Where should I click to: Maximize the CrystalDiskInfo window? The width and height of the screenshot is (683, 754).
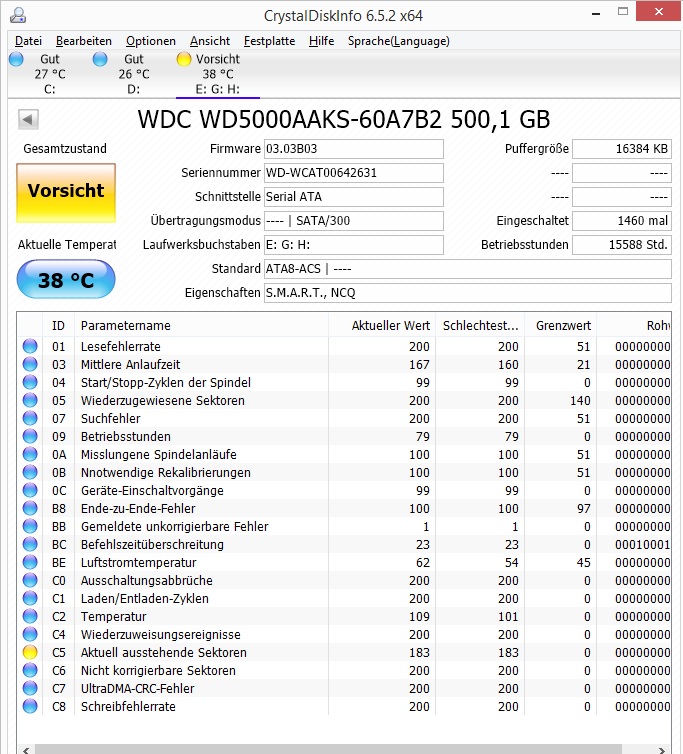pos(623,12)
